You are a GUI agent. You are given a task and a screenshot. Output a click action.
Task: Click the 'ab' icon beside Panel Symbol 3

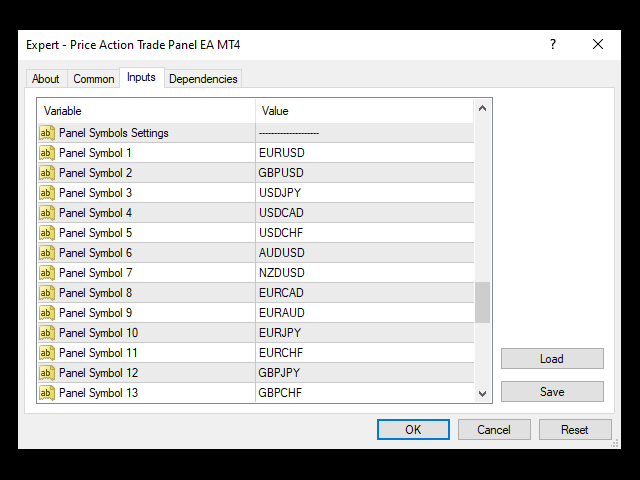[x=47, y=193]
